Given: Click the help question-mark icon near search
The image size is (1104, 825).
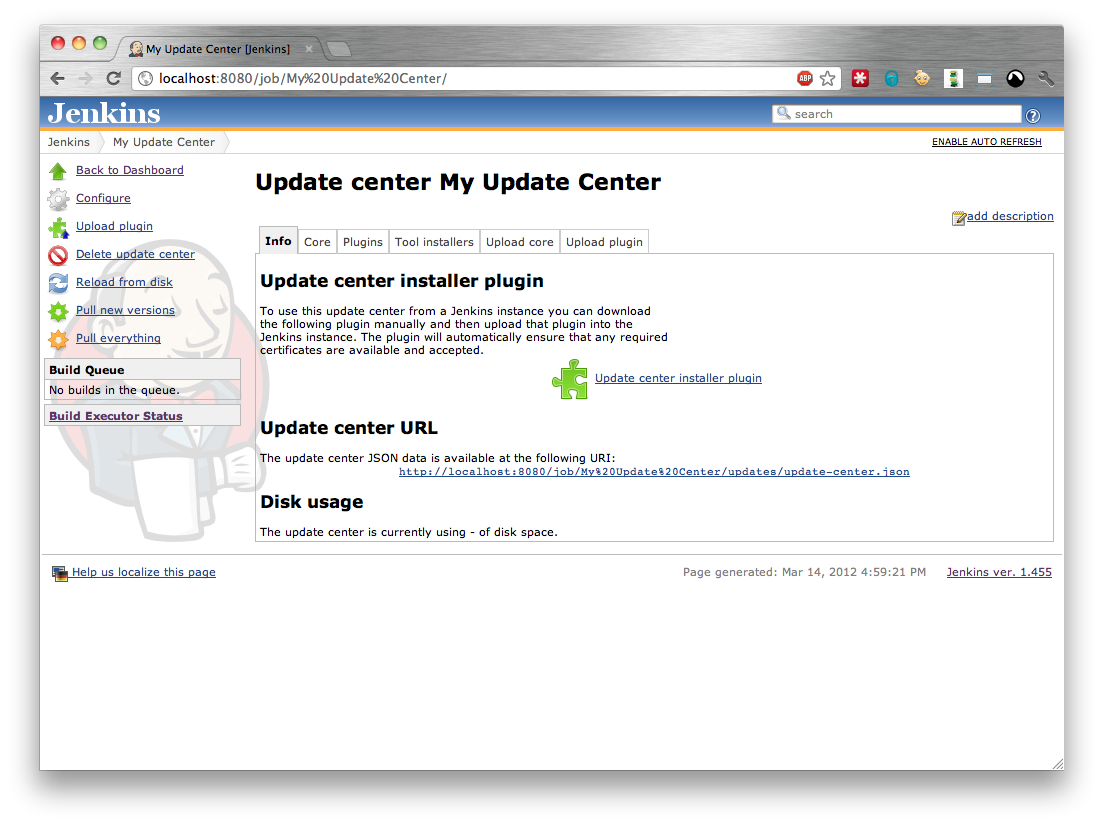Looking at the screenshot, I should [1032, 115].
